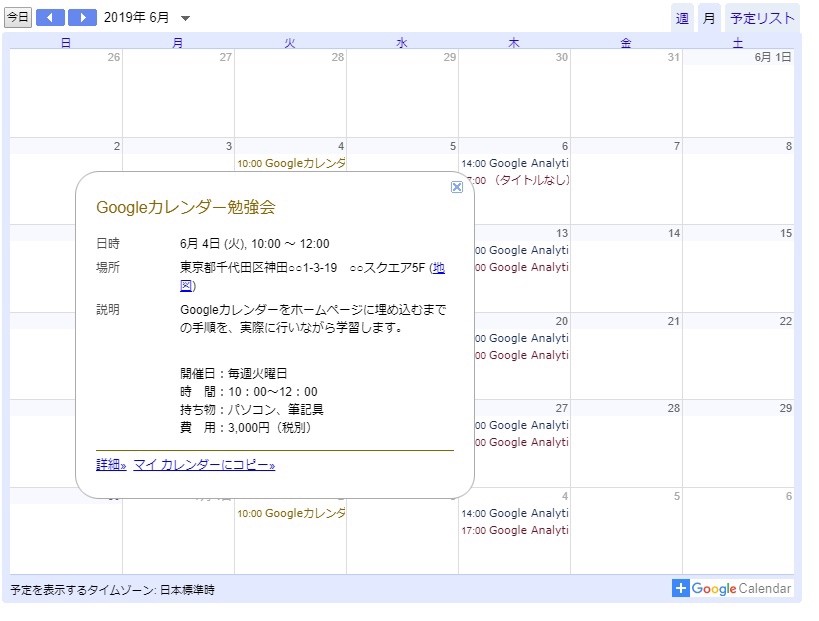
Task: Select the date 21
Action: [x=674, y=321]
